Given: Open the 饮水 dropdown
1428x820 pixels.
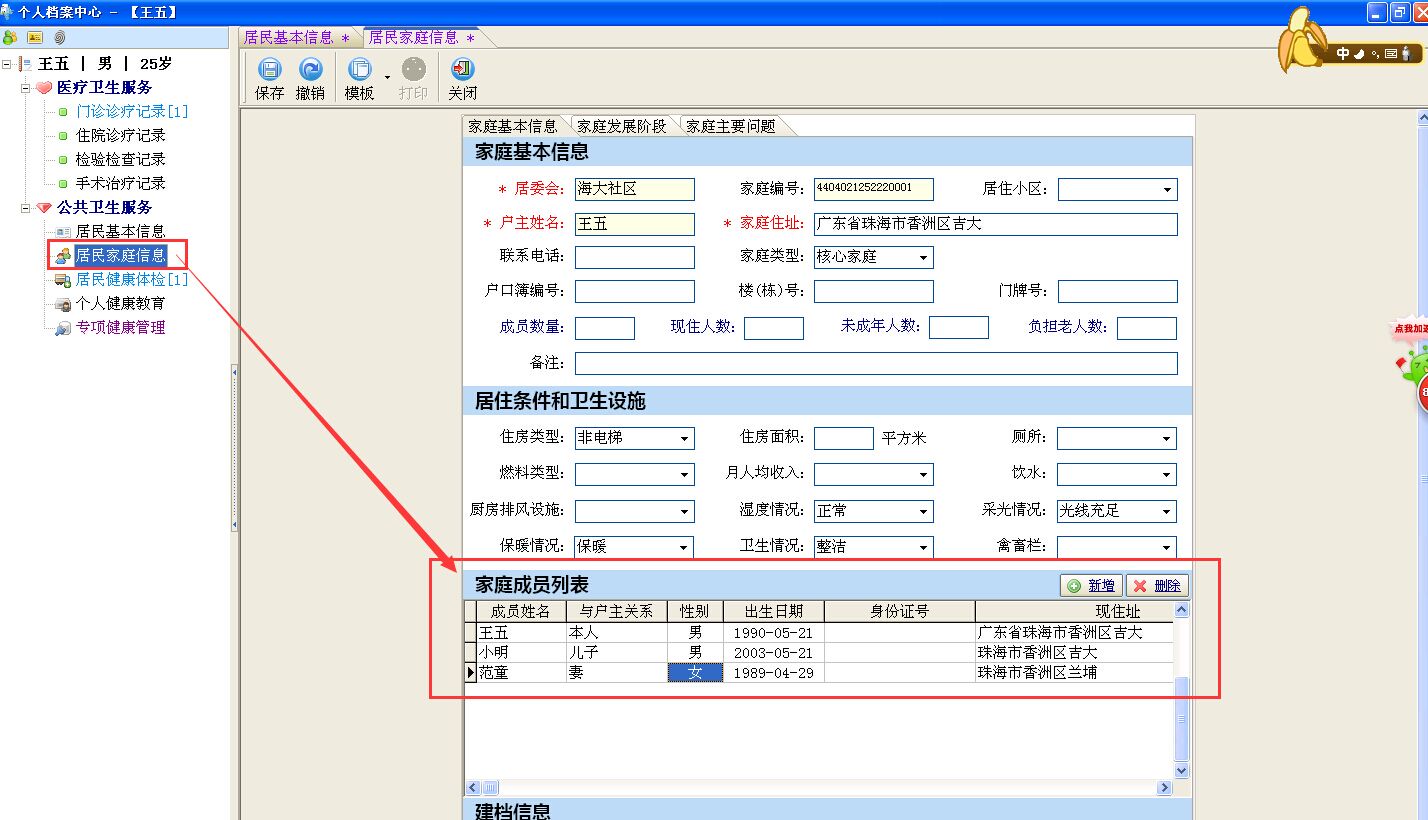Looking at the screenshot, I should click(x=1167, y=475).
